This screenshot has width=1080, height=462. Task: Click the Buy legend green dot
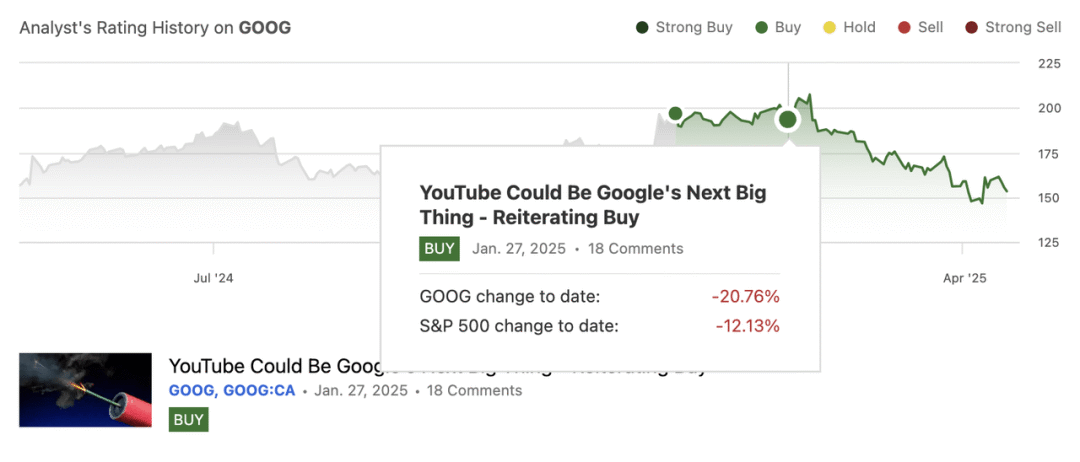coord(762,28)
